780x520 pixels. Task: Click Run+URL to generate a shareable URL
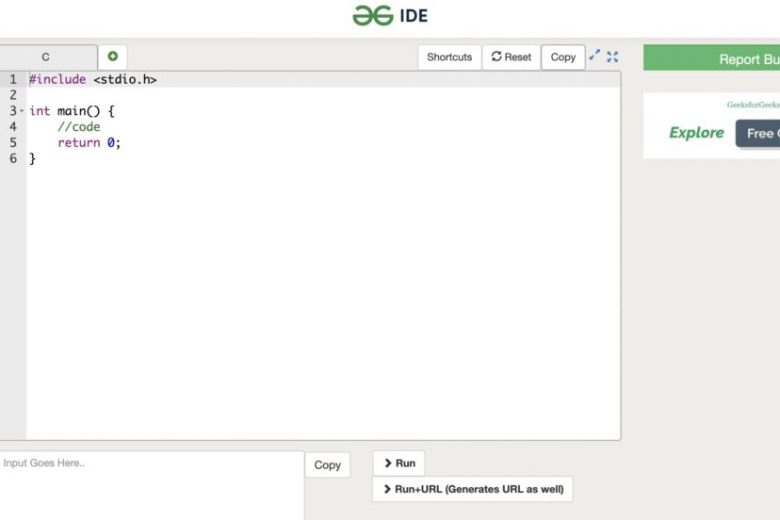click(472, 489)
